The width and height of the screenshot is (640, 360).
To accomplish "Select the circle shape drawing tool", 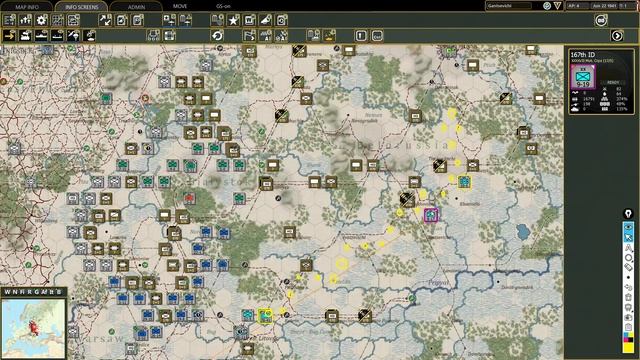I will [628, 258].
